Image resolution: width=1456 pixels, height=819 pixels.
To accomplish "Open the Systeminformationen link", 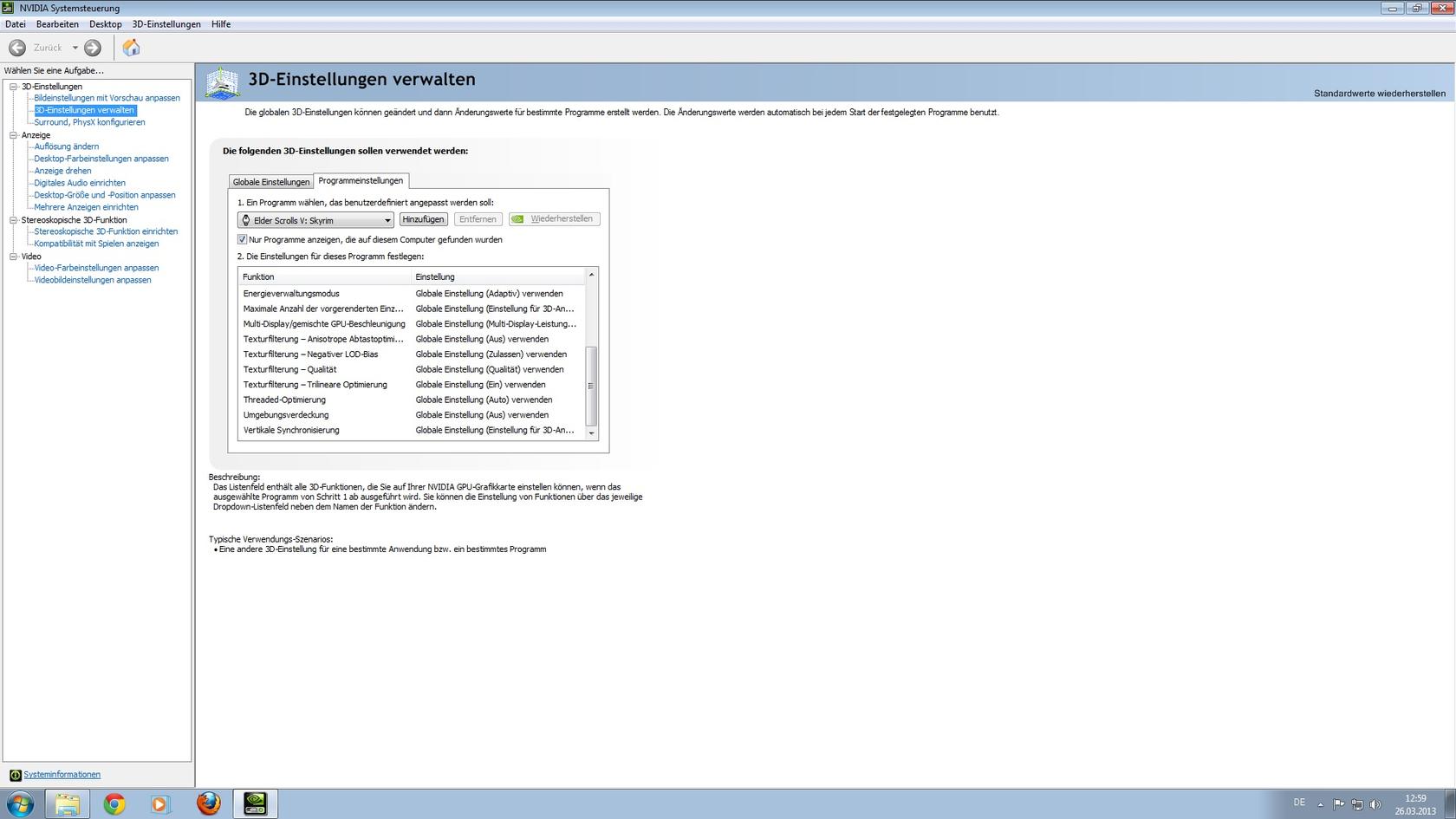I will (62, 775).
